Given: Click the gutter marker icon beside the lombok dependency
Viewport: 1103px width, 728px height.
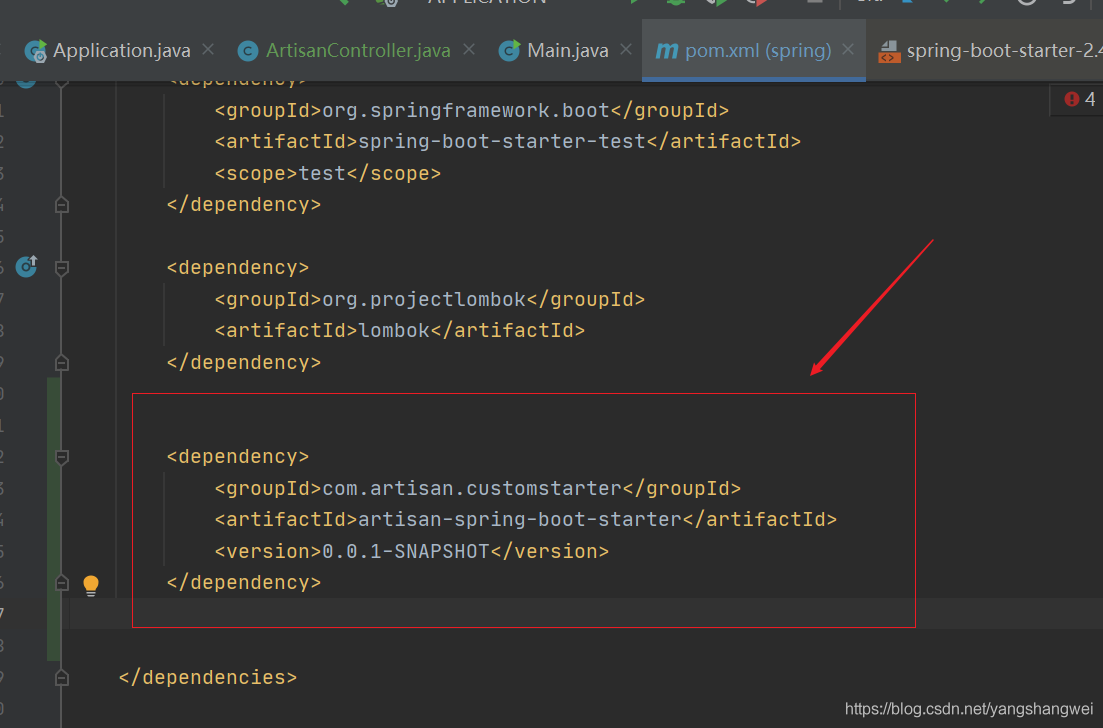Looking at the screenshot, I should click(x=27, y=267).
